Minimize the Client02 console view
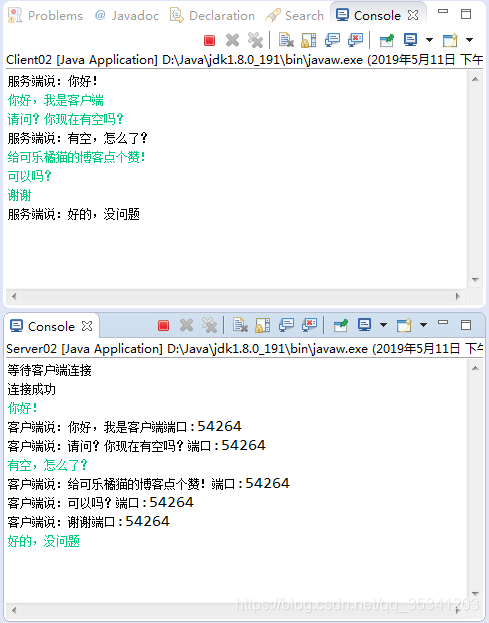The height and width of the screenshot is (623, 489). click(x=443, y=12)
